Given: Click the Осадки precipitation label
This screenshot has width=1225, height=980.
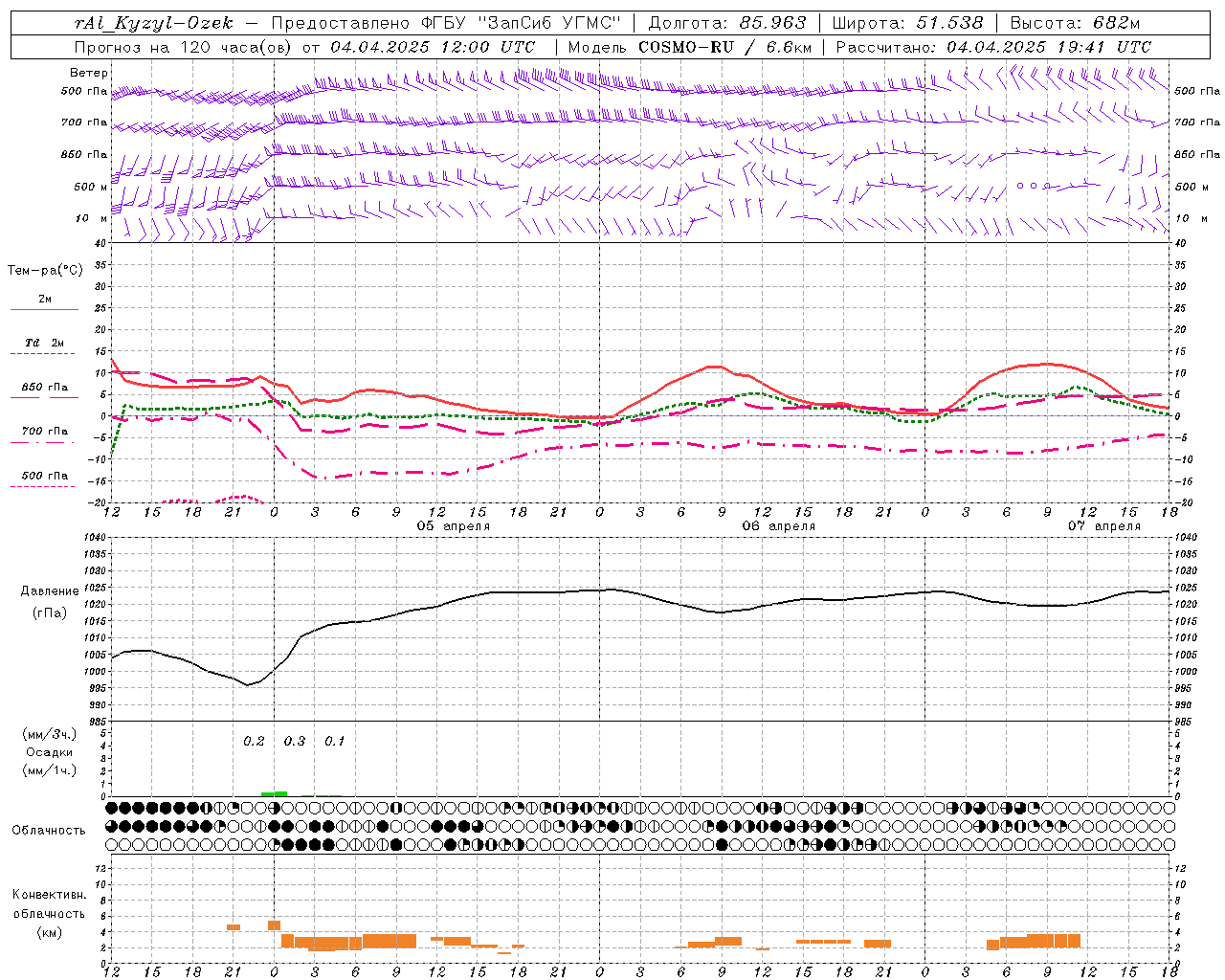Looking at the screenshot, I should tap(50, 752).
